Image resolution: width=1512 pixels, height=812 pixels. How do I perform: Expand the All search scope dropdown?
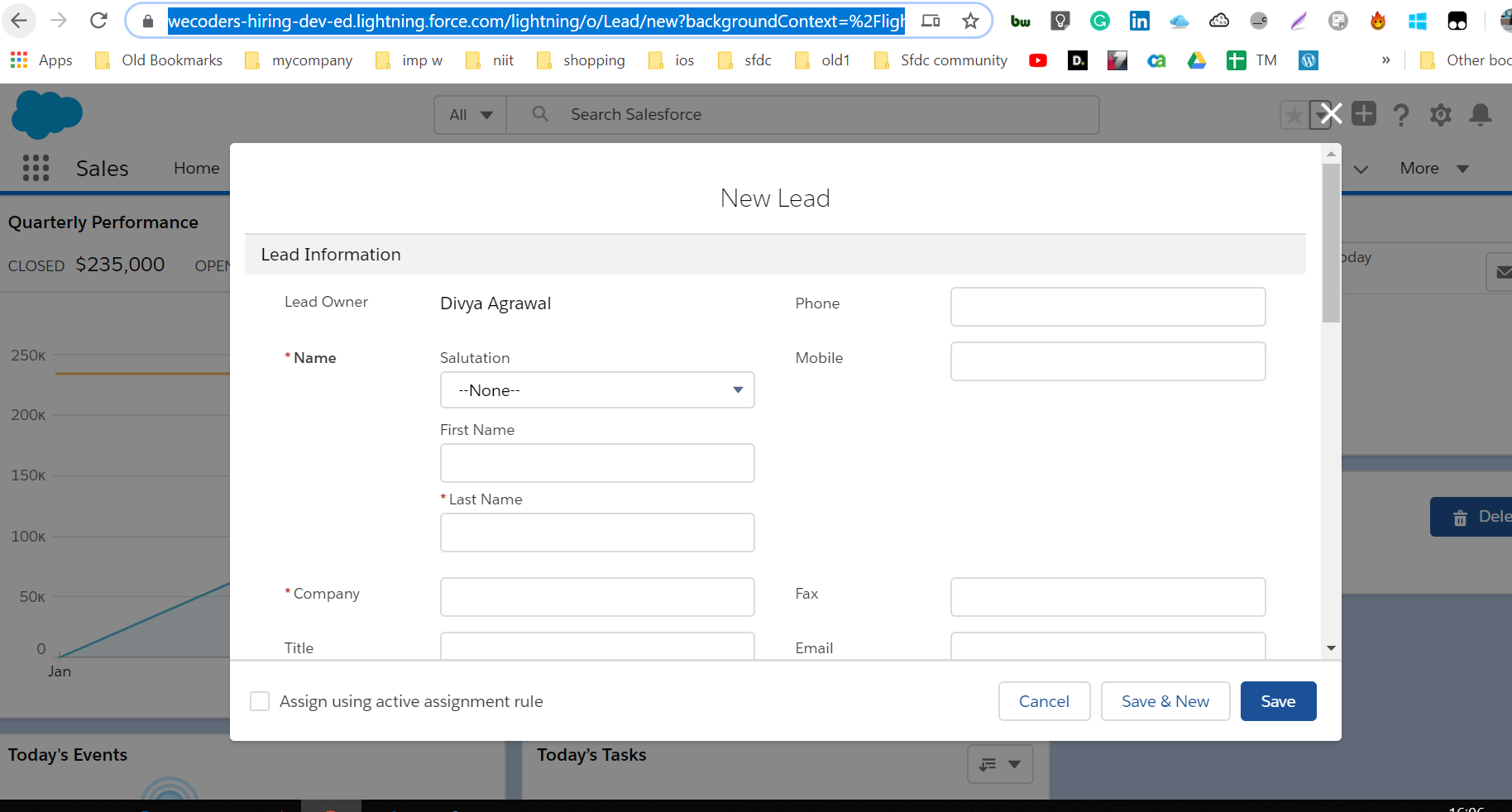pos(471,115)
